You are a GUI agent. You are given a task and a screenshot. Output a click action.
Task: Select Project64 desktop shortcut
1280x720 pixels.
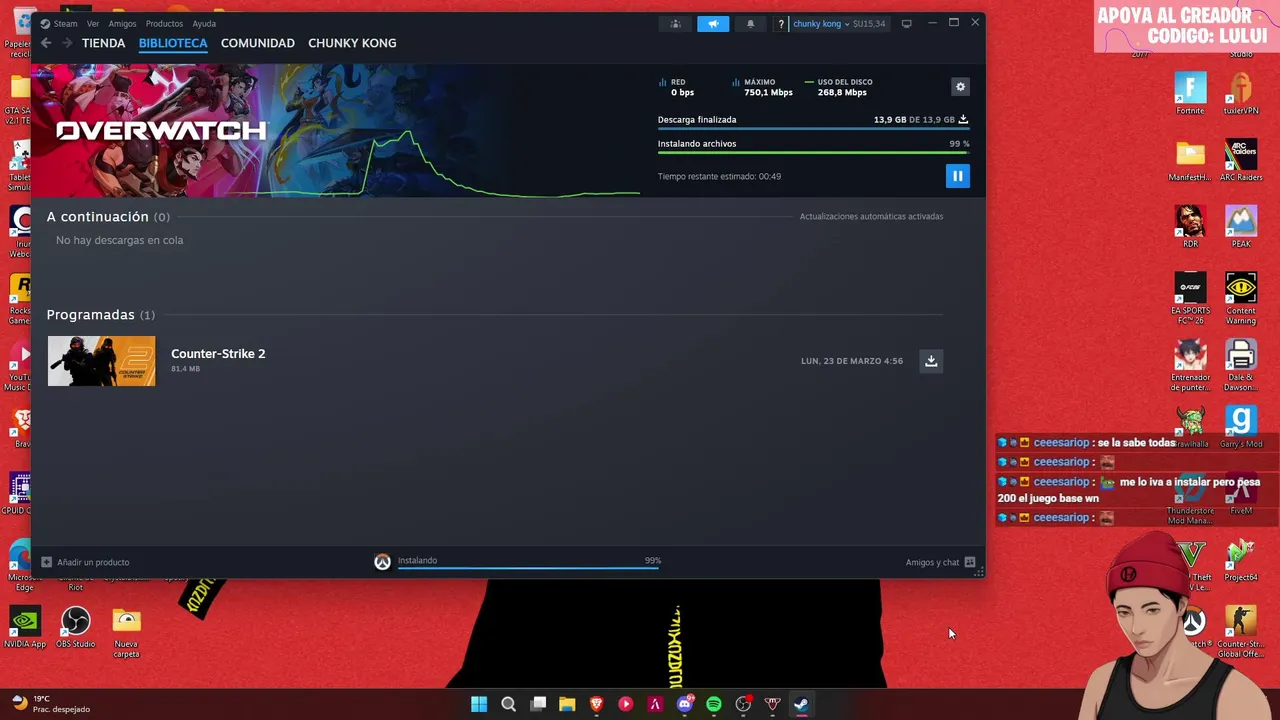(1241, 560)
